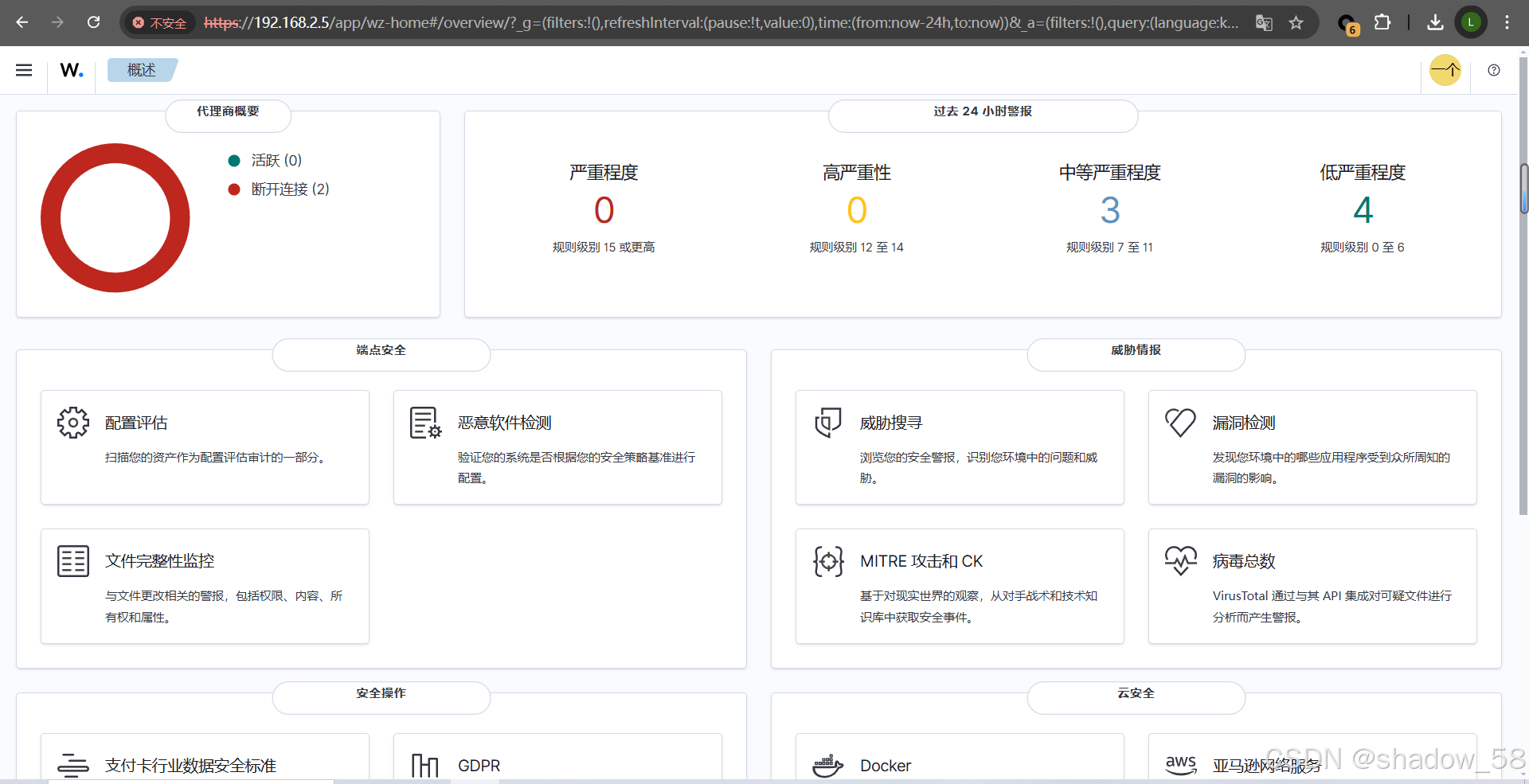Open the 文件完整性监控 card
1529x784 pixels.
(x=205, y=586)
